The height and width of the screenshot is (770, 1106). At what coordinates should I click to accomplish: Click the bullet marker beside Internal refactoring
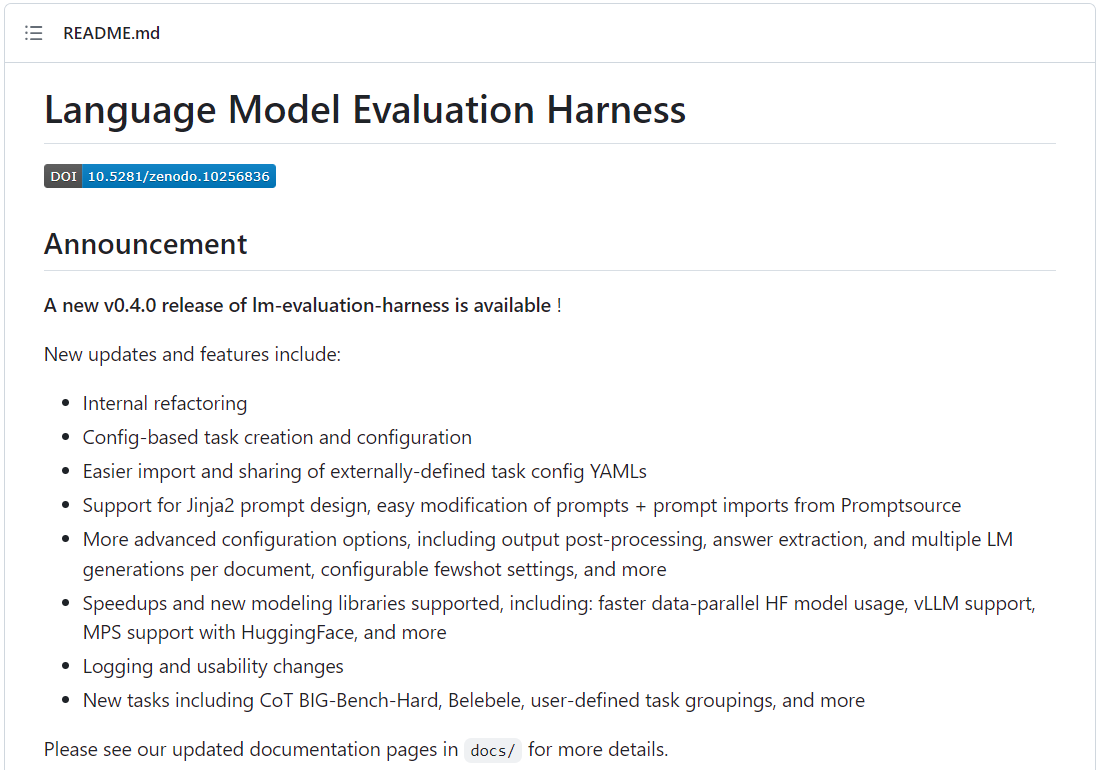64,403
